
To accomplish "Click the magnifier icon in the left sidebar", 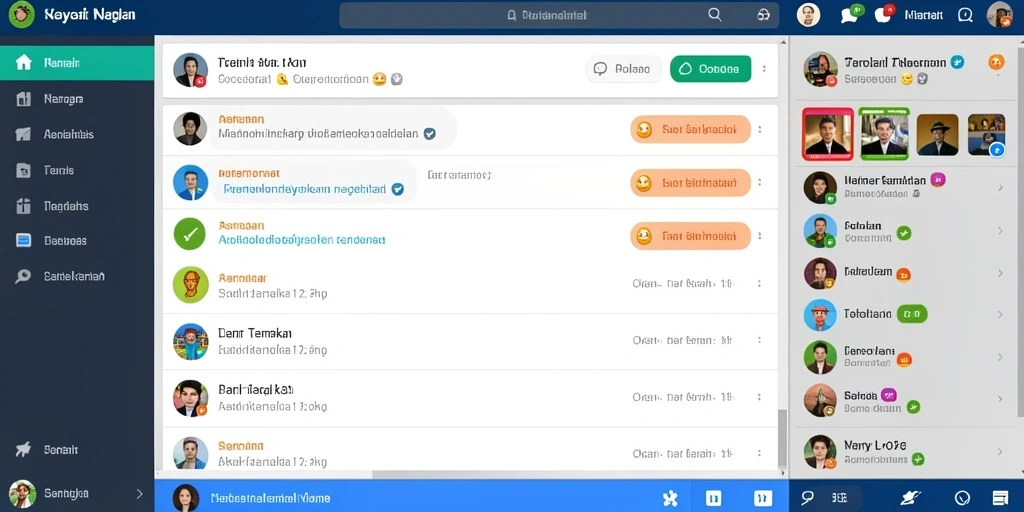I will 24,276.
